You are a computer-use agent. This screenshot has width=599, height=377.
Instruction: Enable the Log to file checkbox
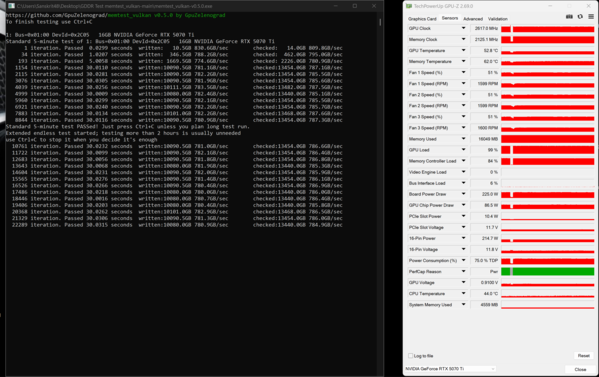tap(410, 356)
